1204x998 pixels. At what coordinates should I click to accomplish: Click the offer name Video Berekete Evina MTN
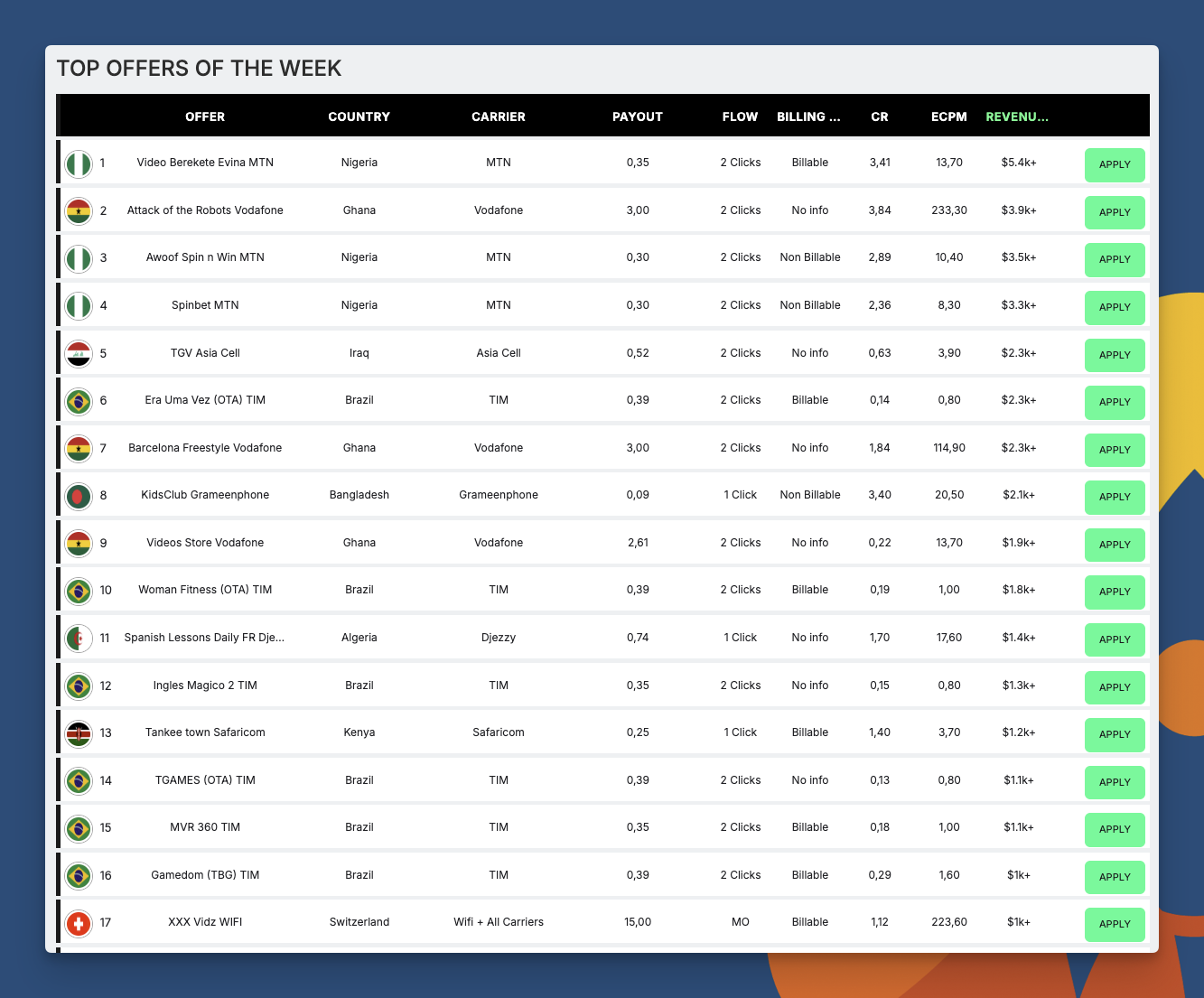[x=205, y=163]
